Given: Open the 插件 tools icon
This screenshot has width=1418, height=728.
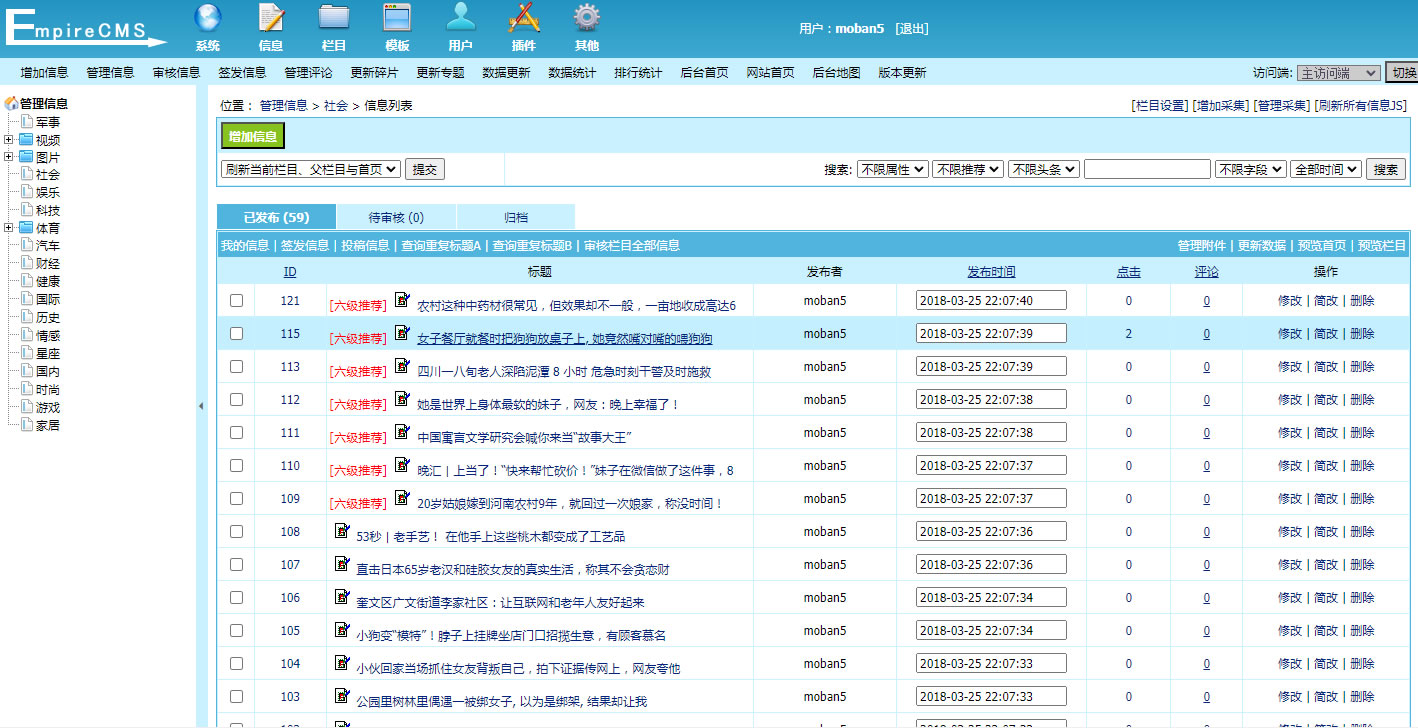Looking at the screenshot, I should 524,17.
